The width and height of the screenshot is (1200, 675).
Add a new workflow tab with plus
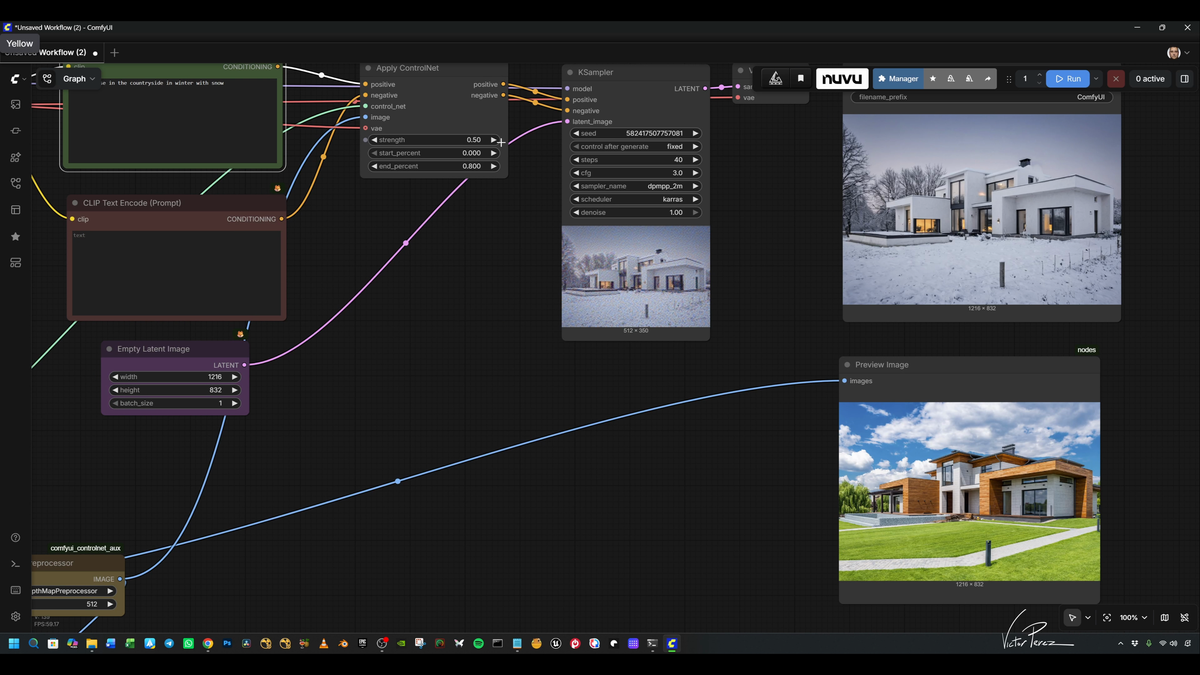[114, 52]
